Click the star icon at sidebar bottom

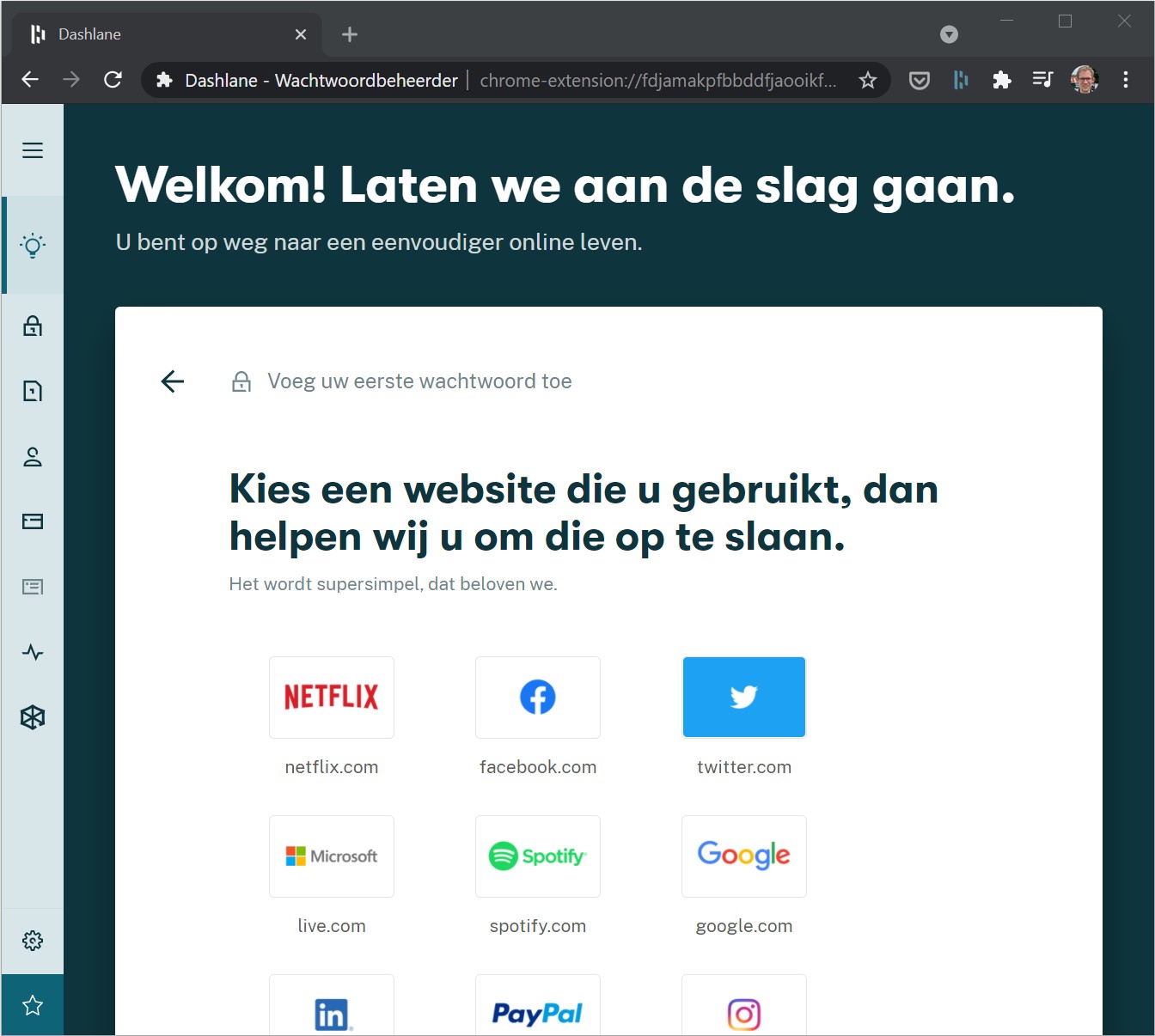click(33, 1005)
